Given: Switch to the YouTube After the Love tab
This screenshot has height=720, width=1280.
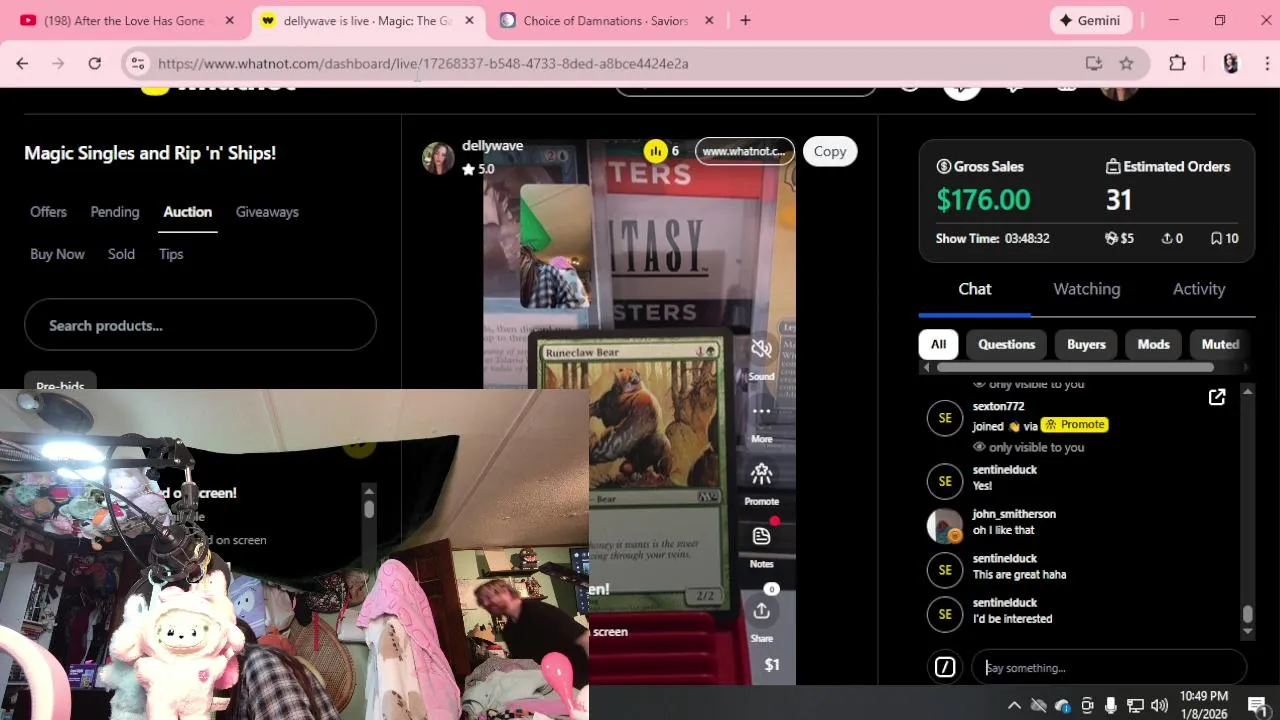Looking at the screenshot, I should [x=127, y=20].
